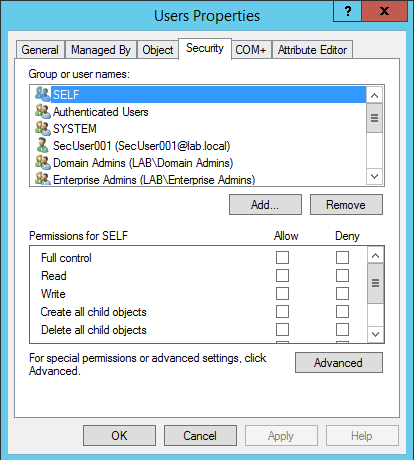Viewport: 414px width, 460px height.
Task: Click the group names scrollbar thumb
Action: click(x=375, y=118)
